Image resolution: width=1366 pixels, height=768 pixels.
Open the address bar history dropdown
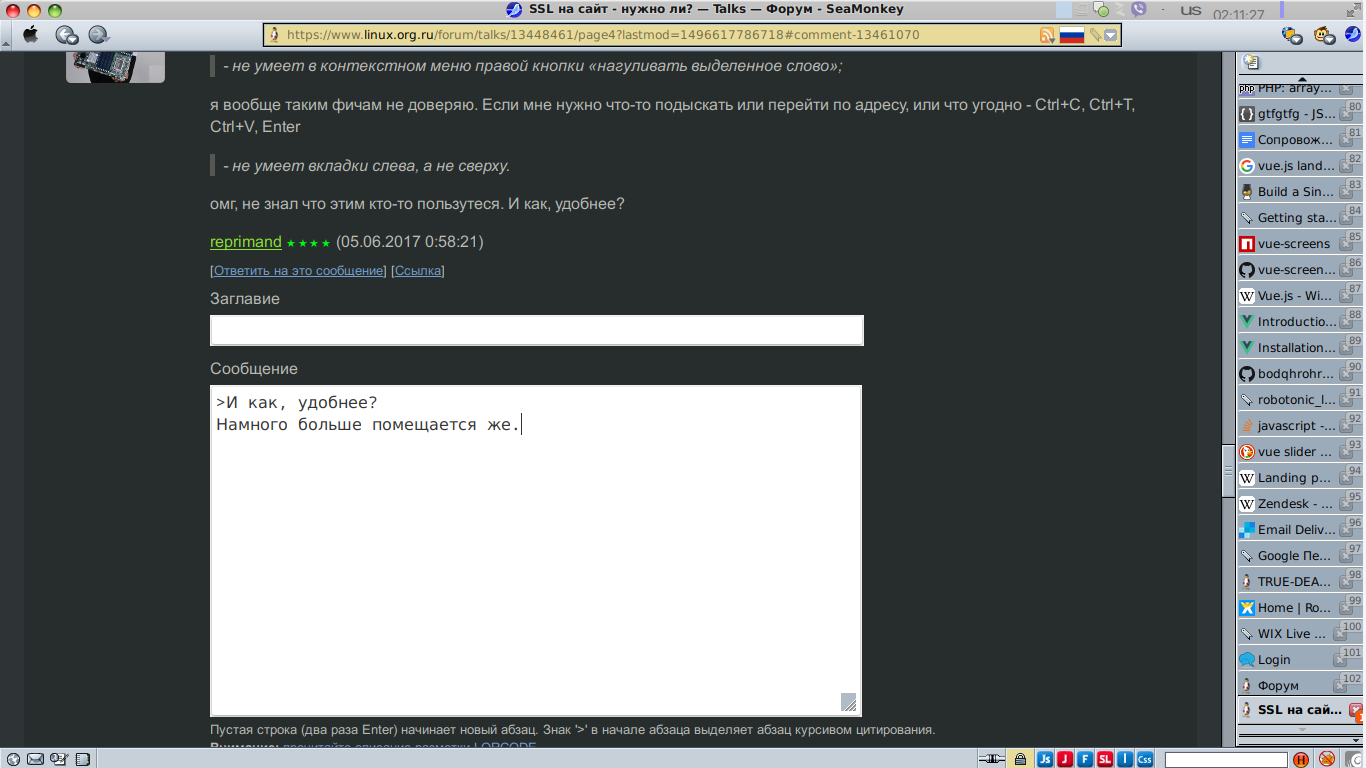[x=1111, y=35]
